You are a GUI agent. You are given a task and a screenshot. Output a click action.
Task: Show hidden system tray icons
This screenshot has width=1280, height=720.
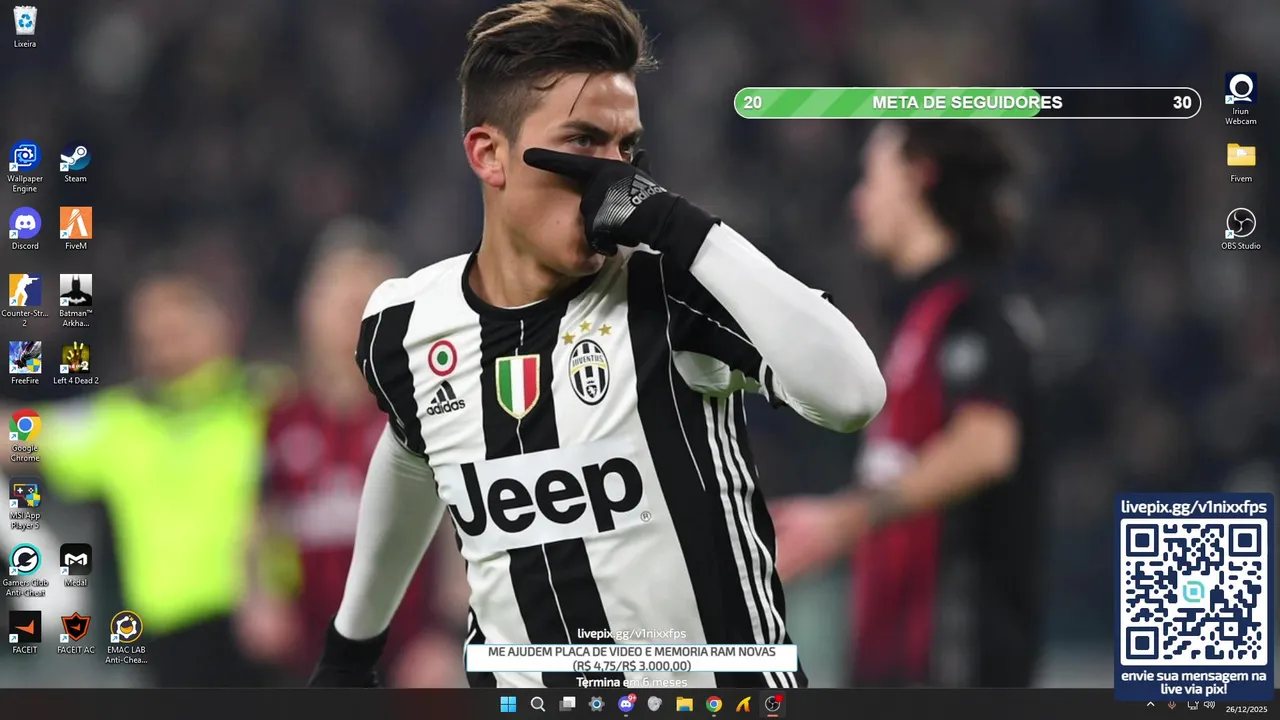pos(1150,705)
